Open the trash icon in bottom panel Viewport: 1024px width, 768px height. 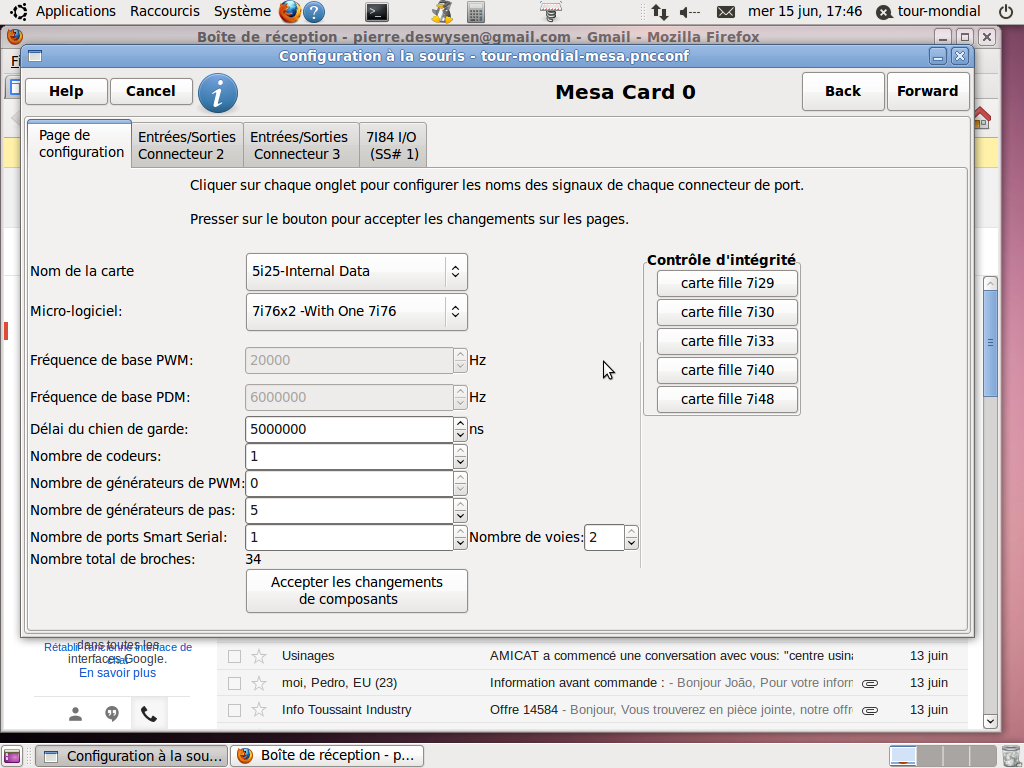point(1010,756)
